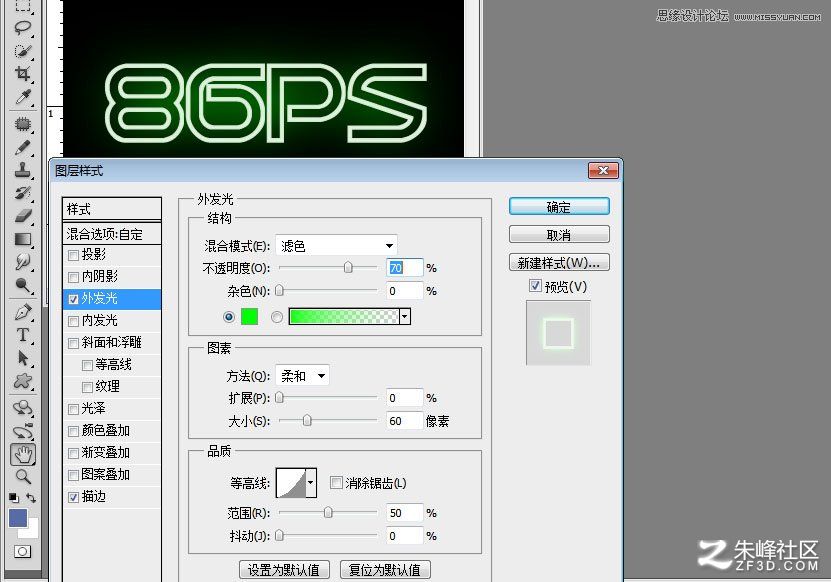The width and height of the screenshot is (831, 582).
Task: Open the 样式 styles list entry
Action: (x=112, y=209)
